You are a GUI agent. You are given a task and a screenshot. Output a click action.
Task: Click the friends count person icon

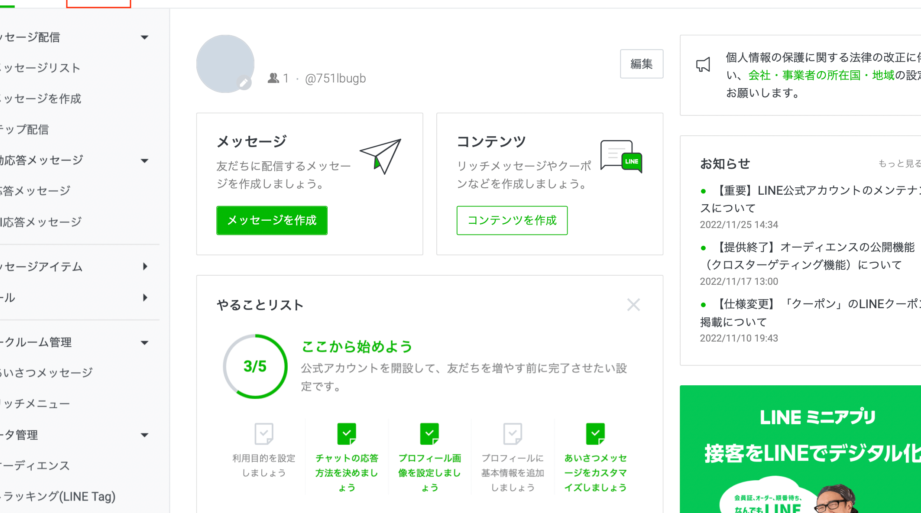[273, 78]
